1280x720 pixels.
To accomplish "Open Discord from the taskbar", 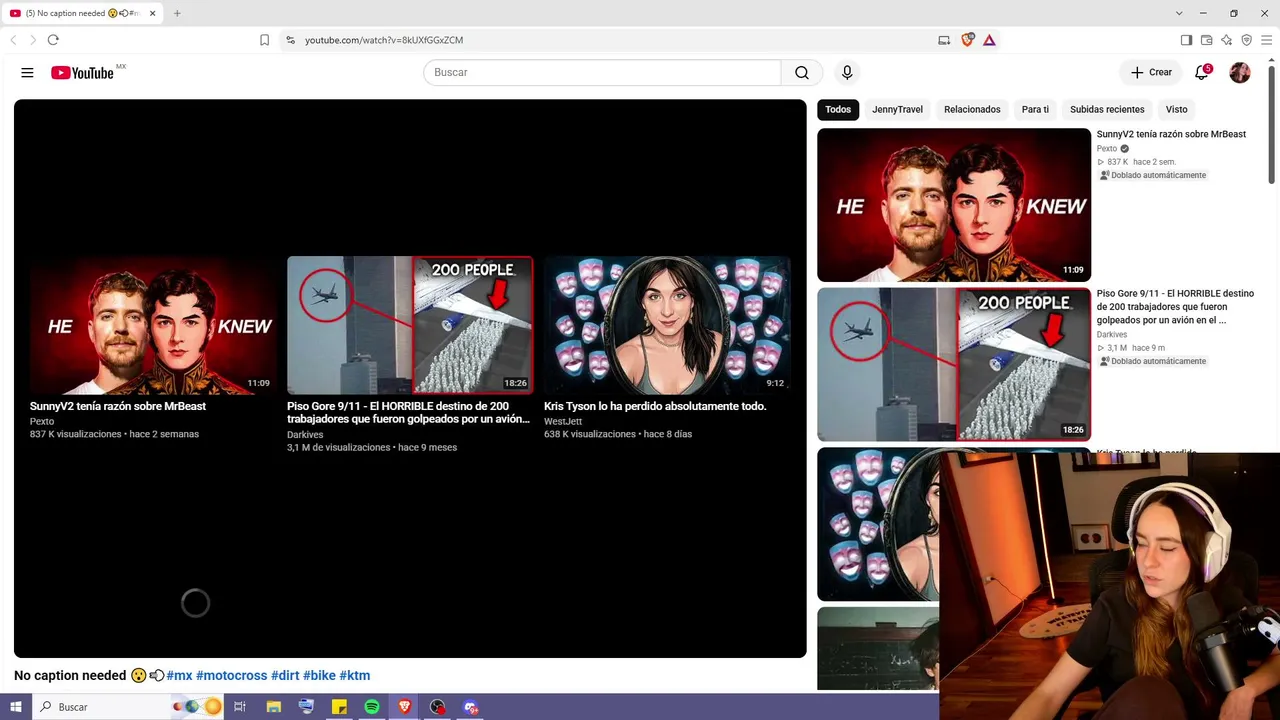I will coord(471,706).
